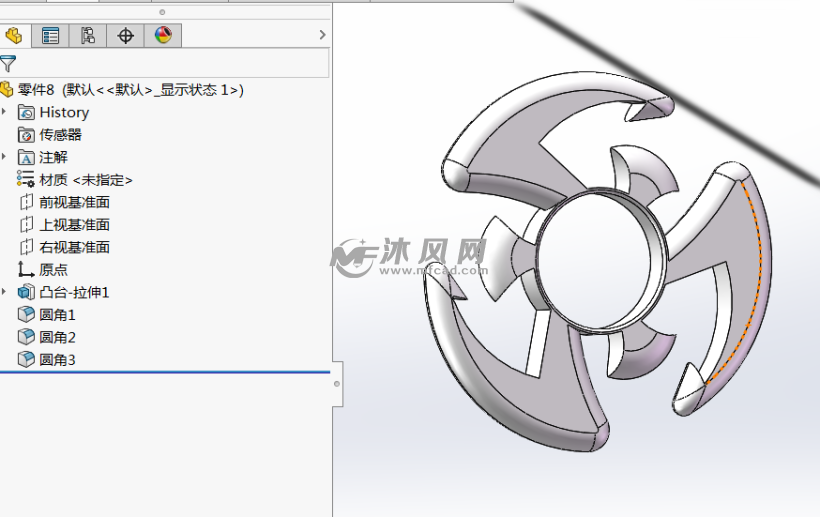Switch to the ConfigurationManager tab
Image resolution: width=820 pixels, height=517 pixels.
[88, 36]
